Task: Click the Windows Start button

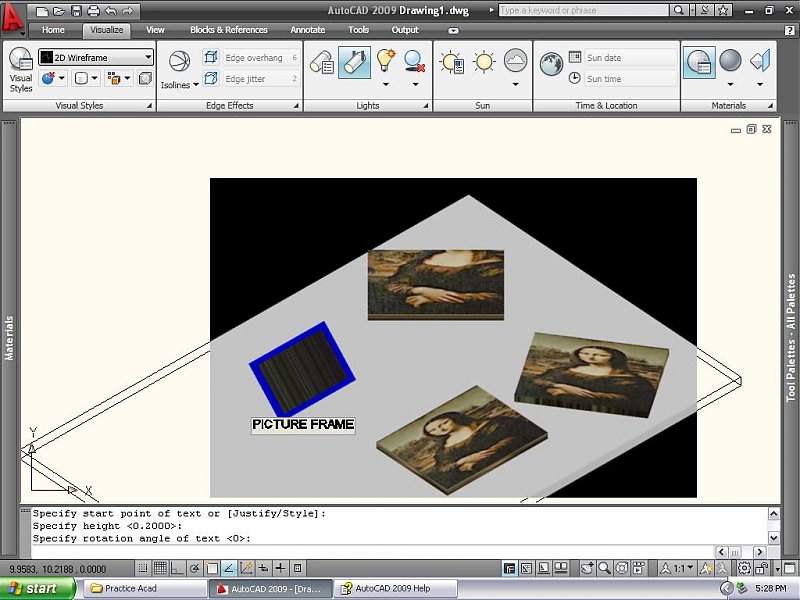Action: 37,588
